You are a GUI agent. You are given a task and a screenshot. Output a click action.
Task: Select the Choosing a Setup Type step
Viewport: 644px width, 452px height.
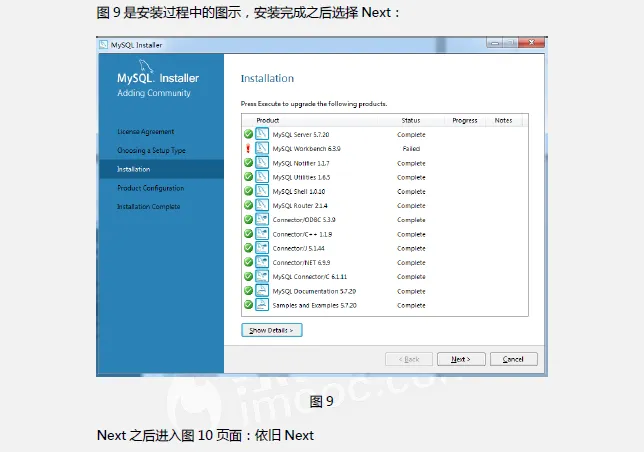click(x=151, y=150)
